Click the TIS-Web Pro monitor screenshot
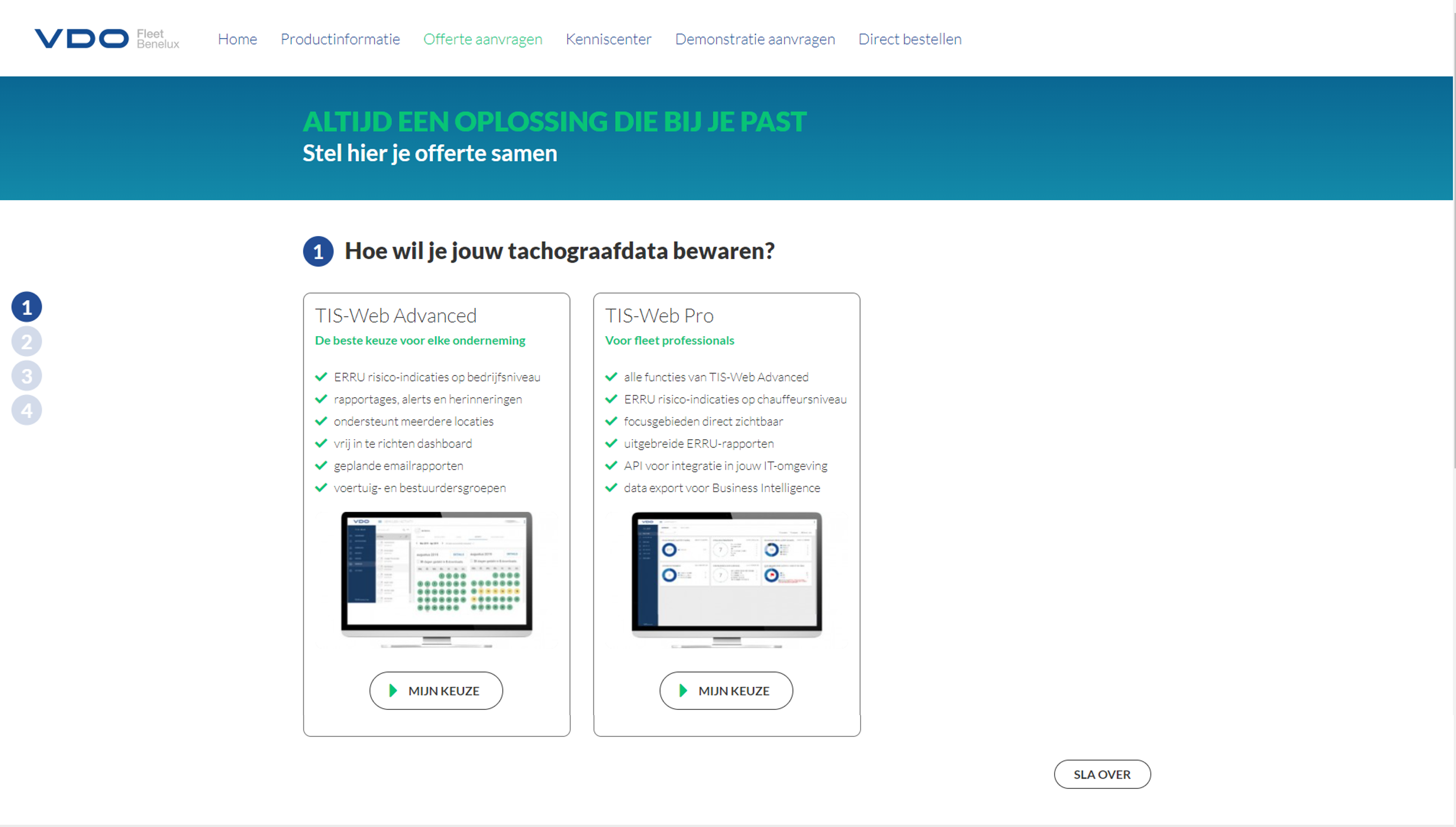Image resolution: width=1456 pixels, height=827 pixels. (x=727, y=579)
